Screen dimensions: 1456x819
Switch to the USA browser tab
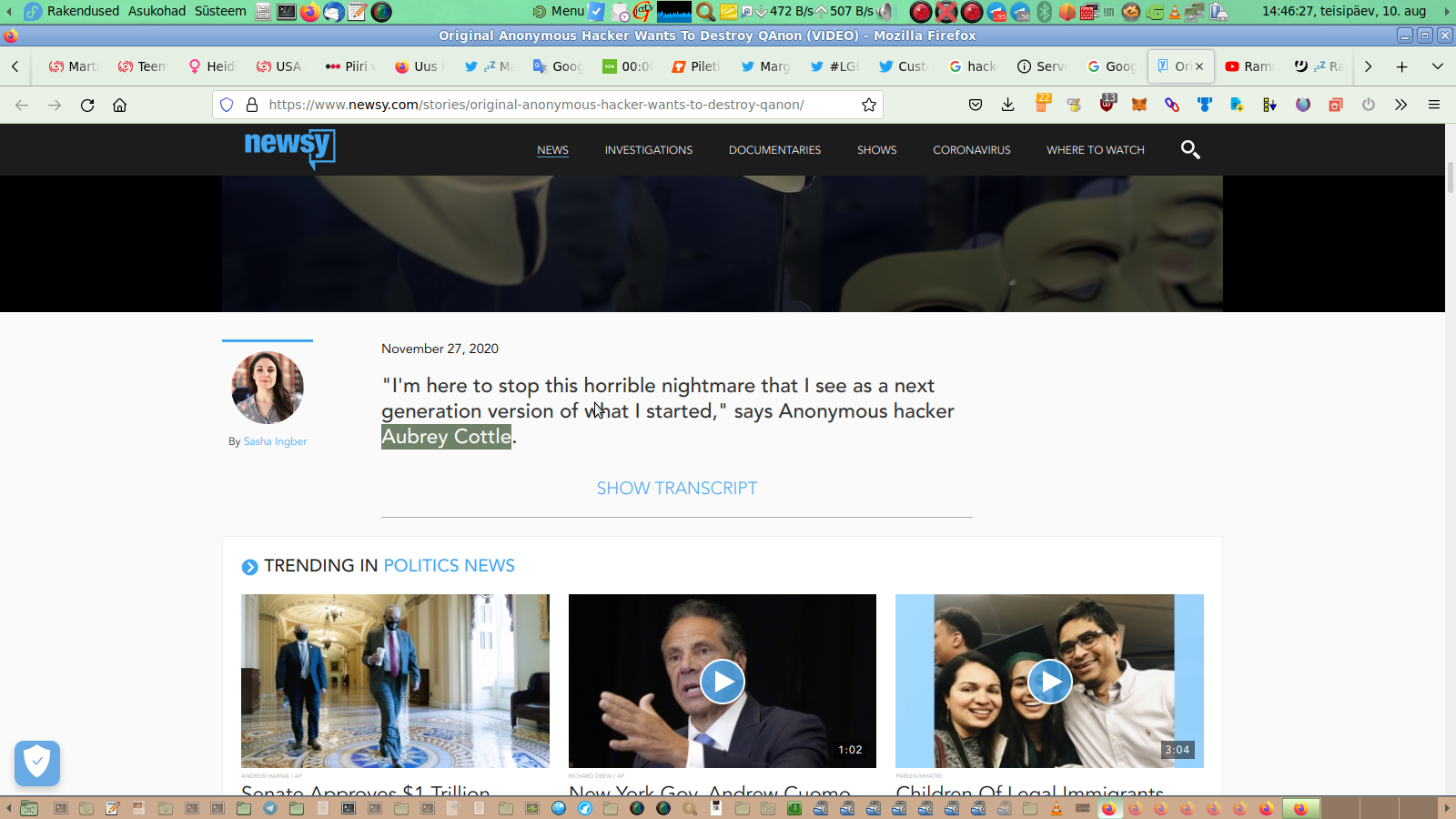(278, 66)
